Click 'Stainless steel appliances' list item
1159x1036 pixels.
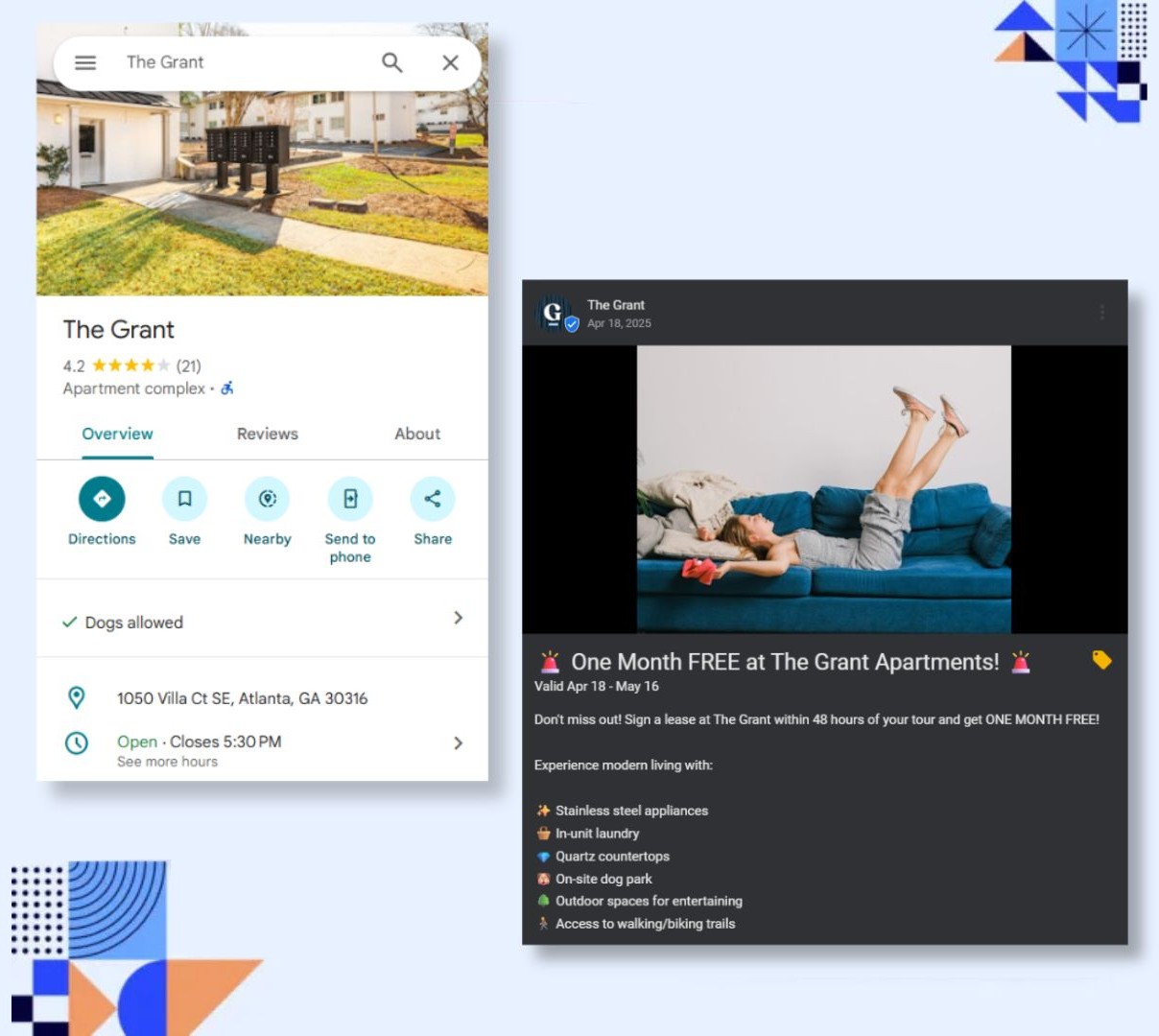tap(631, 811)
